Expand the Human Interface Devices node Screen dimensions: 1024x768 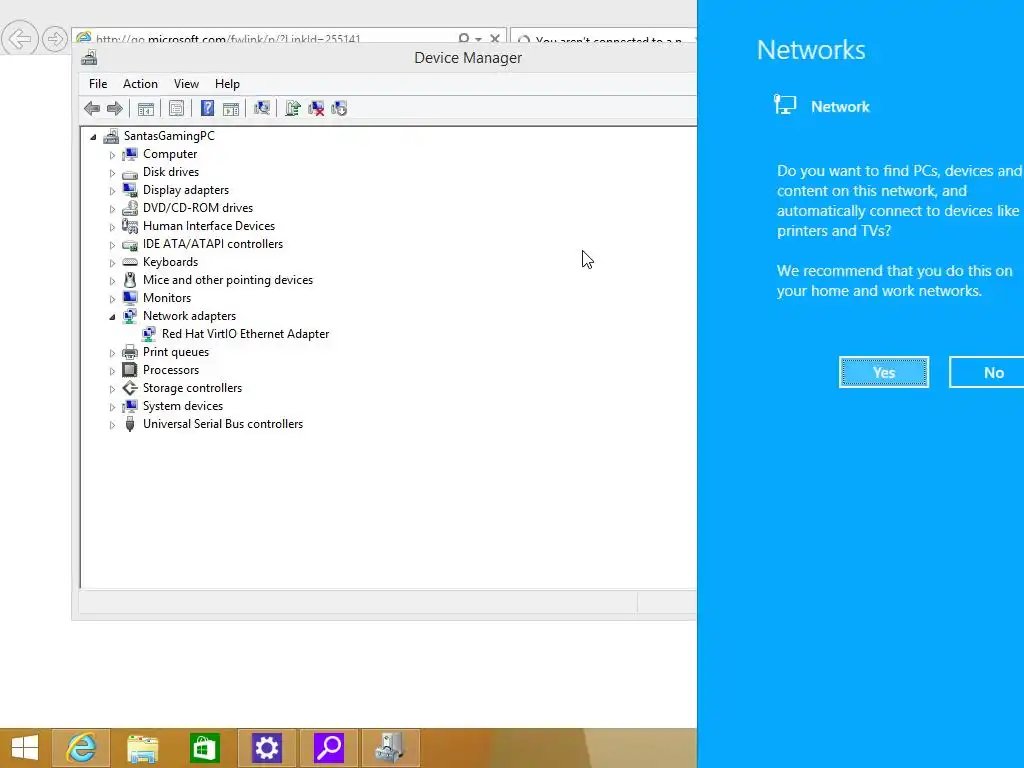112,227
